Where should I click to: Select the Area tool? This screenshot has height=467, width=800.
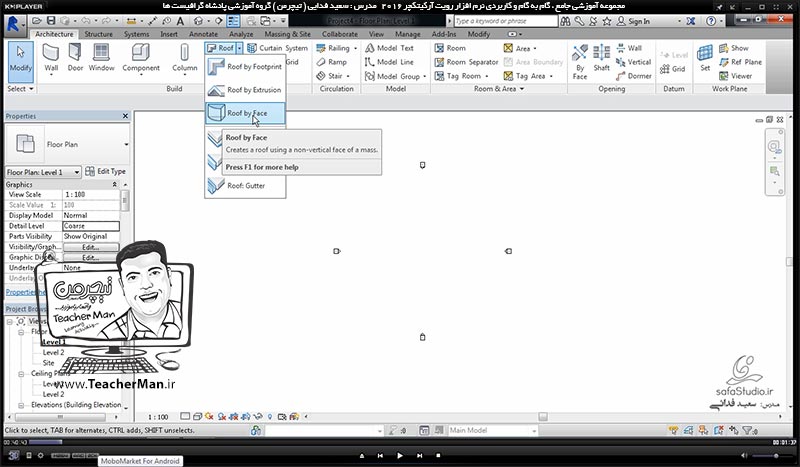pos(520,48)
